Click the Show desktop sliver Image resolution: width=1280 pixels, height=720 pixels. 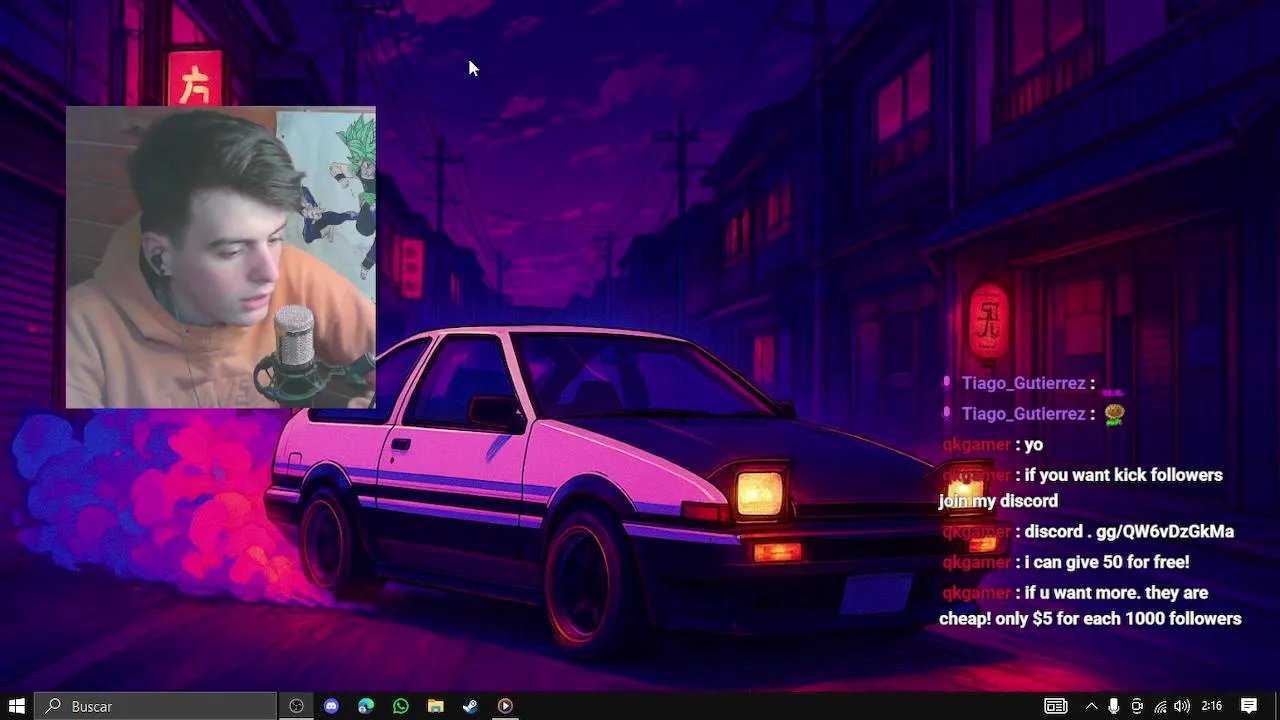pos(1277,706)
